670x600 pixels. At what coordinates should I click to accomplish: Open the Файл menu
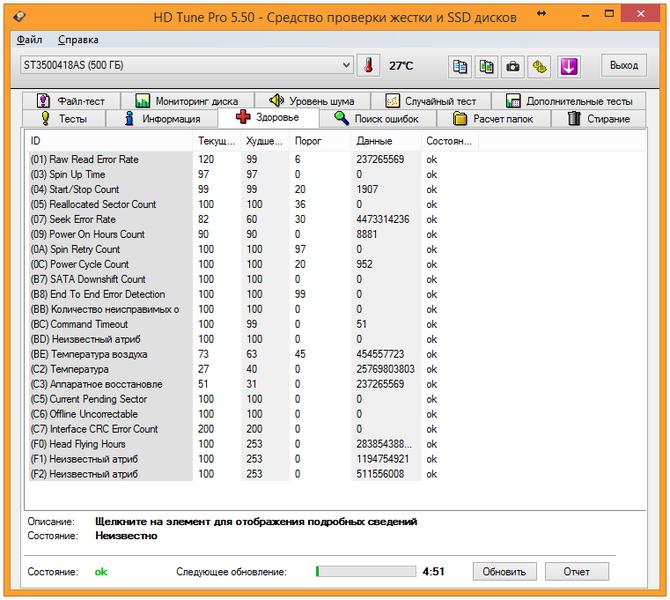(29, 40)
